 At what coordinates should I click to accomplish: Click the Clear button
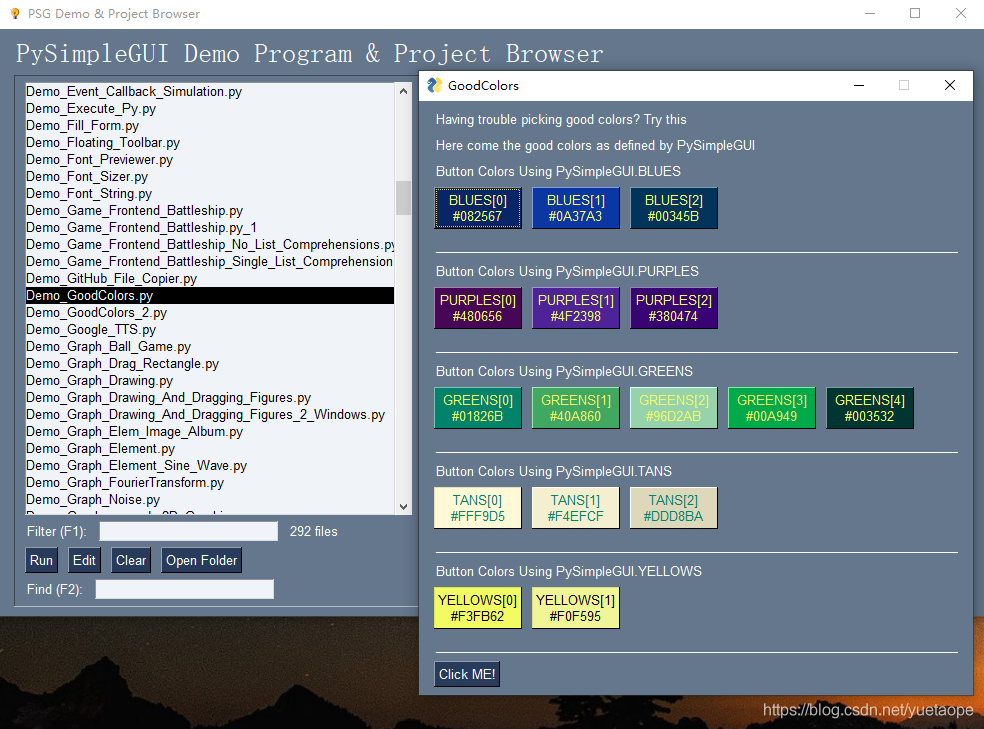[131, 560]
